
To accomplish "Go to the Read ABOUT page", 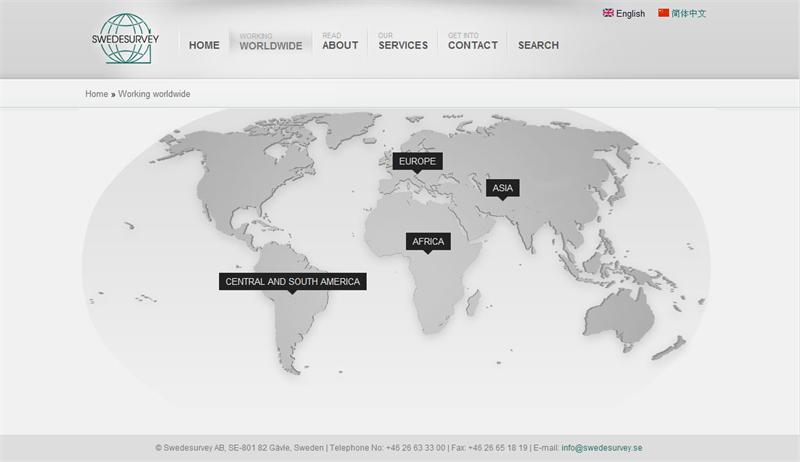I will coord(340,42).
